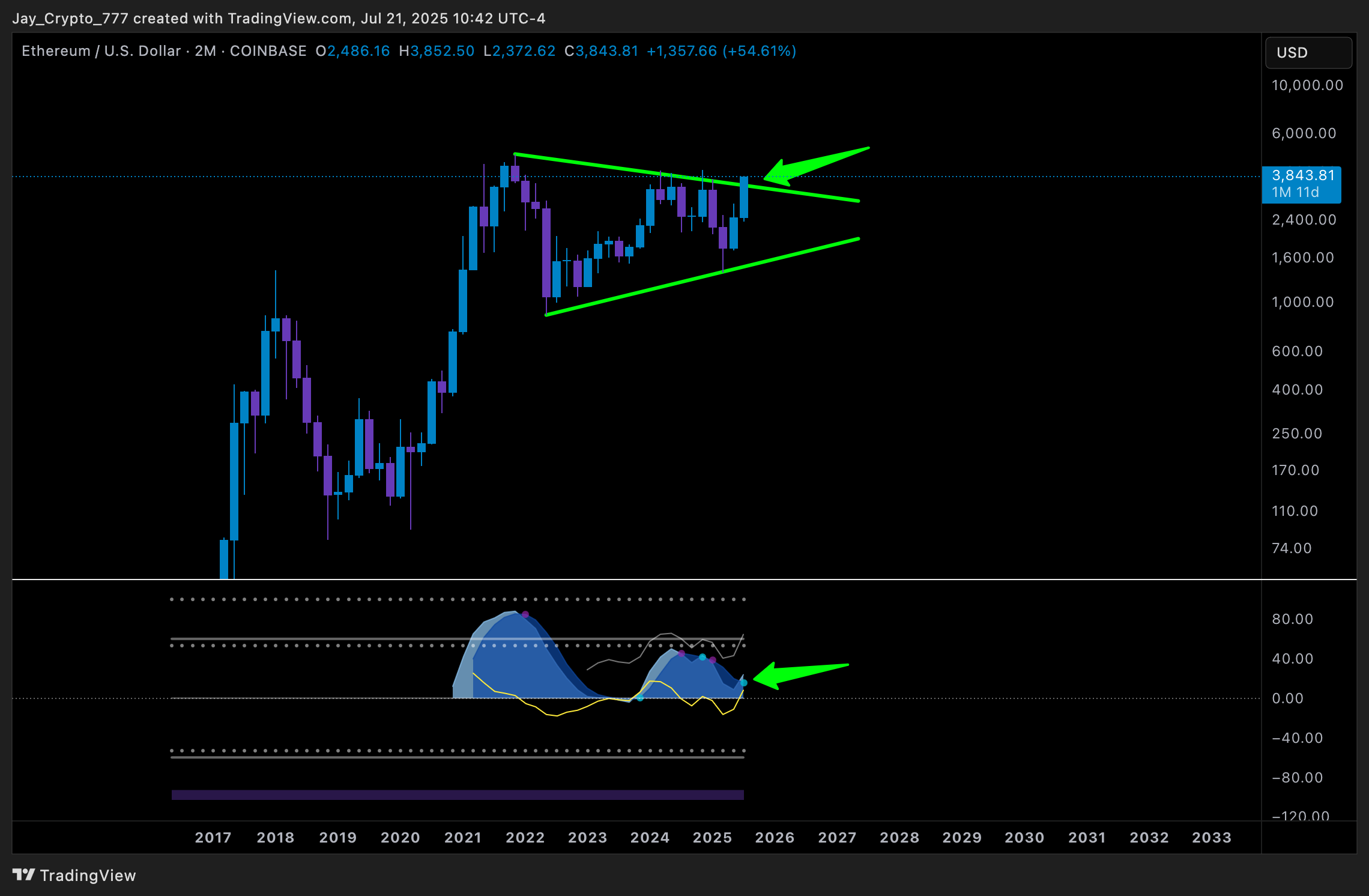Click the open value 2,486.16

pos(358,51)
